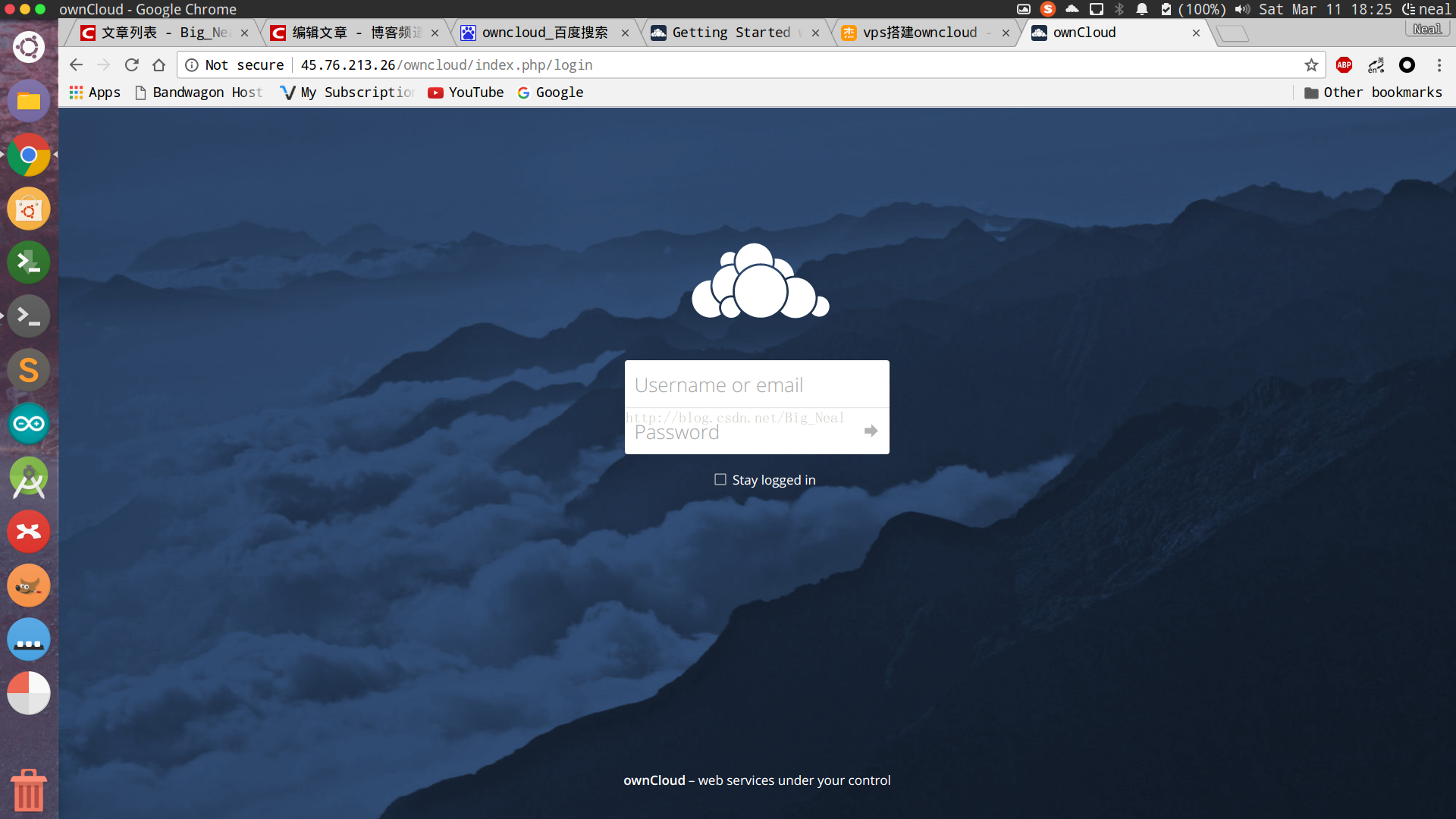Open YouTube bookmark

466,93
